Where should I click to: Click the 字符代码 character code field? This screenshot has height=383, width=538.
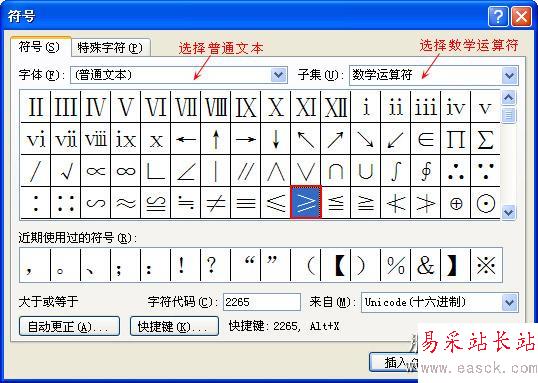tap(262, 302)
